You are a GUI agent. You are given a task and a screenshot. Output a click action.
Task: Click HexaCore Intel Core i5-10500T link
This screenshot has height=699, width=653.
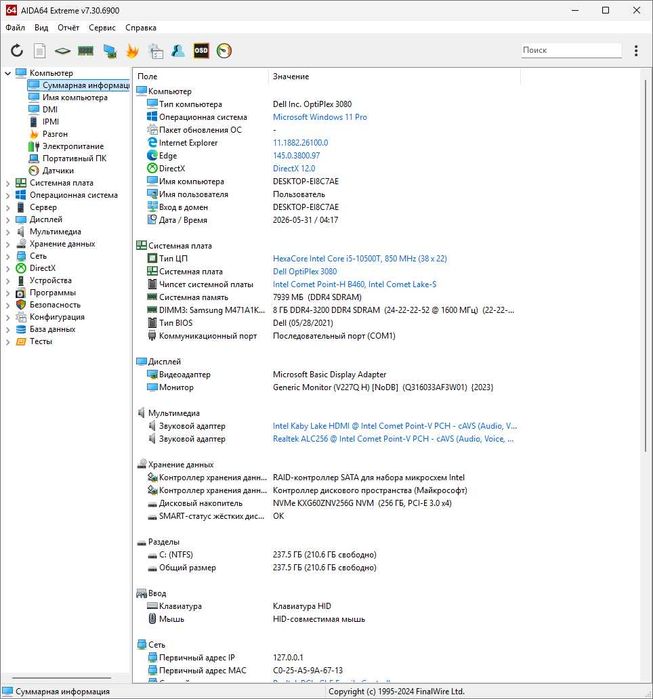360,259
